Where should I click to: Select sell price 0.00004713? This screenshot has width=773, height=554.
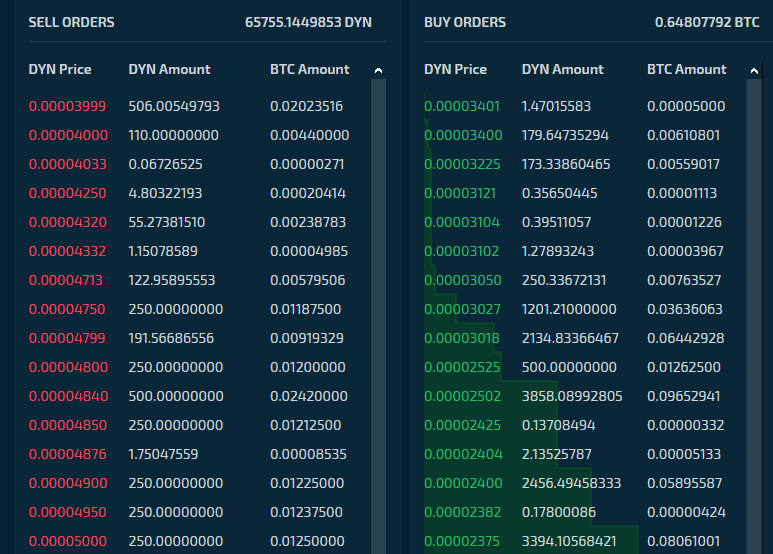(x=66, y=280)
